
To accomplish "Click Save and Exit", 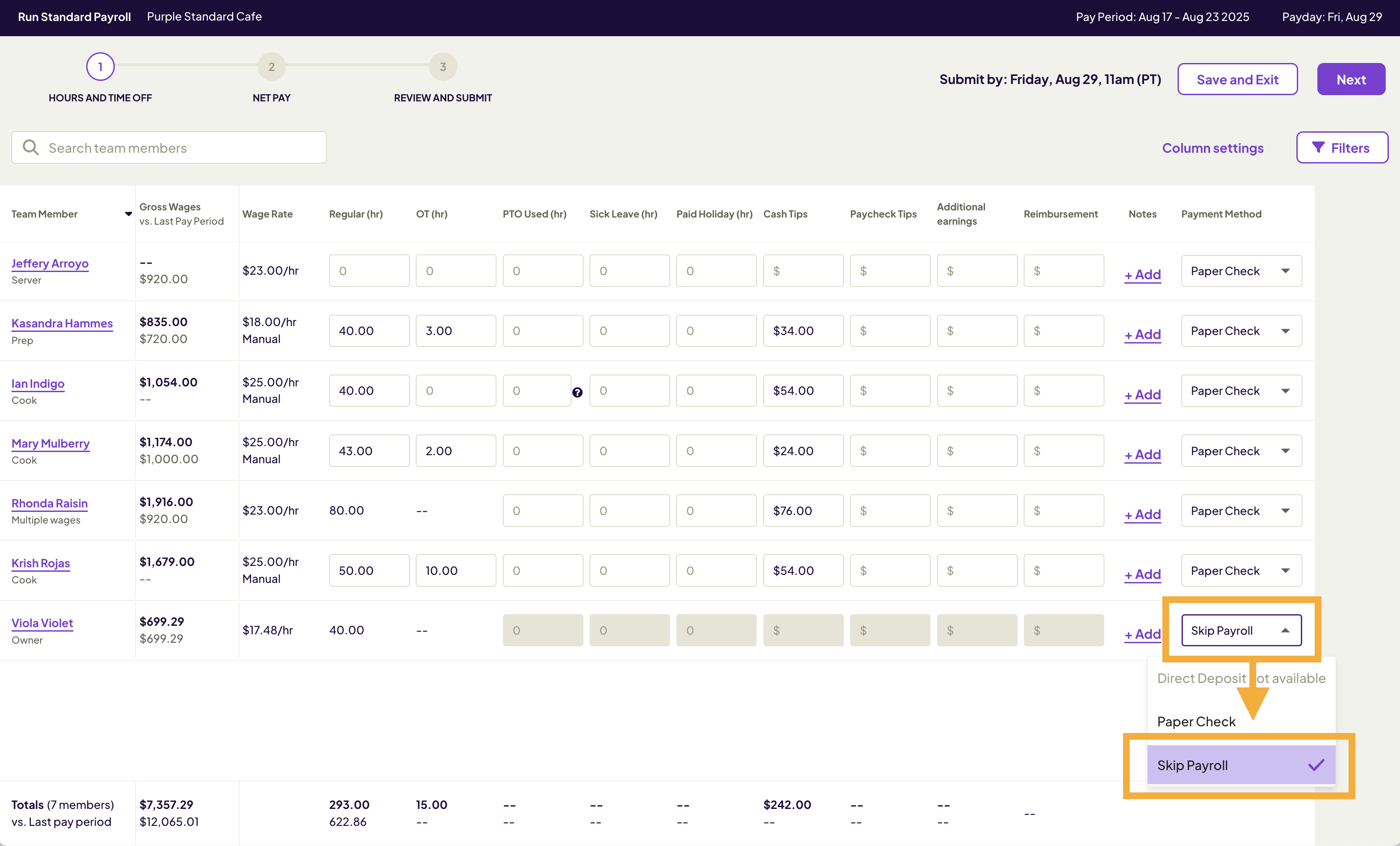I will [x=1237, y=79].
